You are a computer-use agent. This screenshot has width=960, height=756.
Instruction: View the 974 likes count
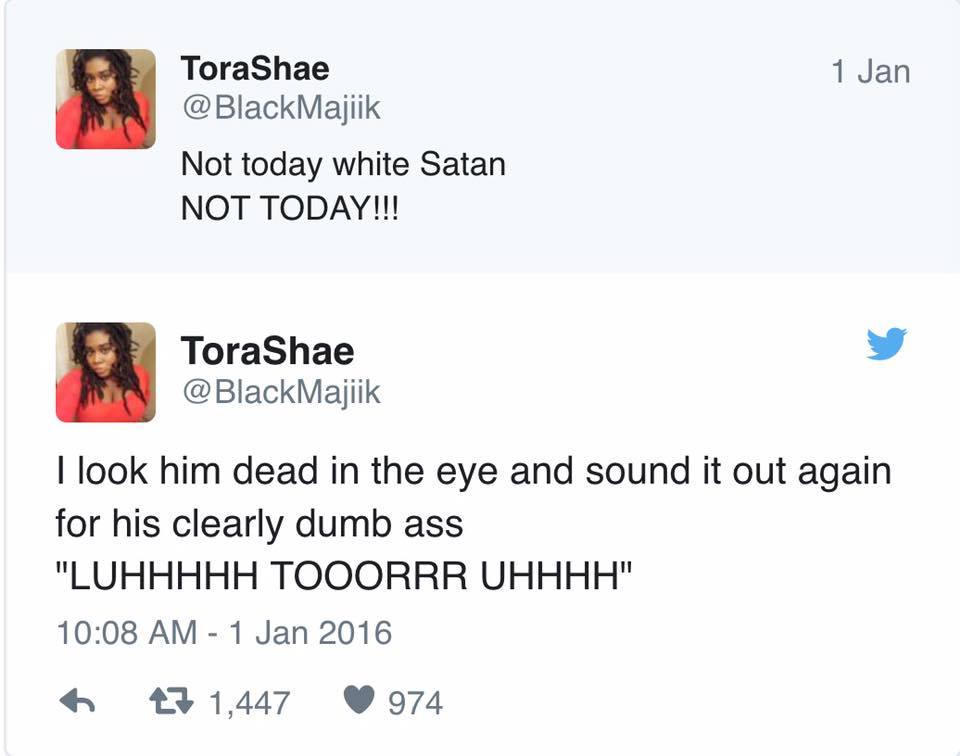pyautogui.click(x=414, y=703)
